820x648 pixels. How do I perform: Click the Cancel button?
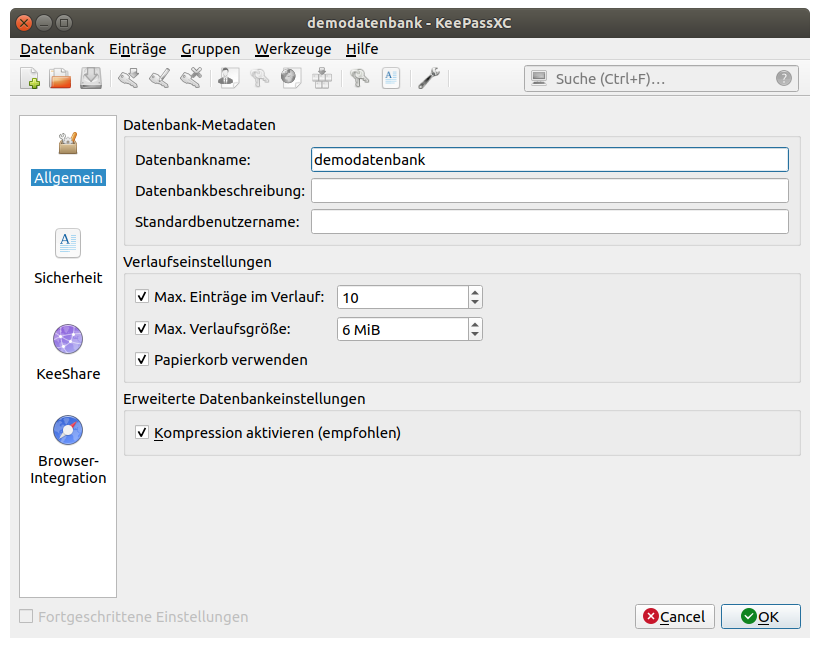tap(675, 617)
